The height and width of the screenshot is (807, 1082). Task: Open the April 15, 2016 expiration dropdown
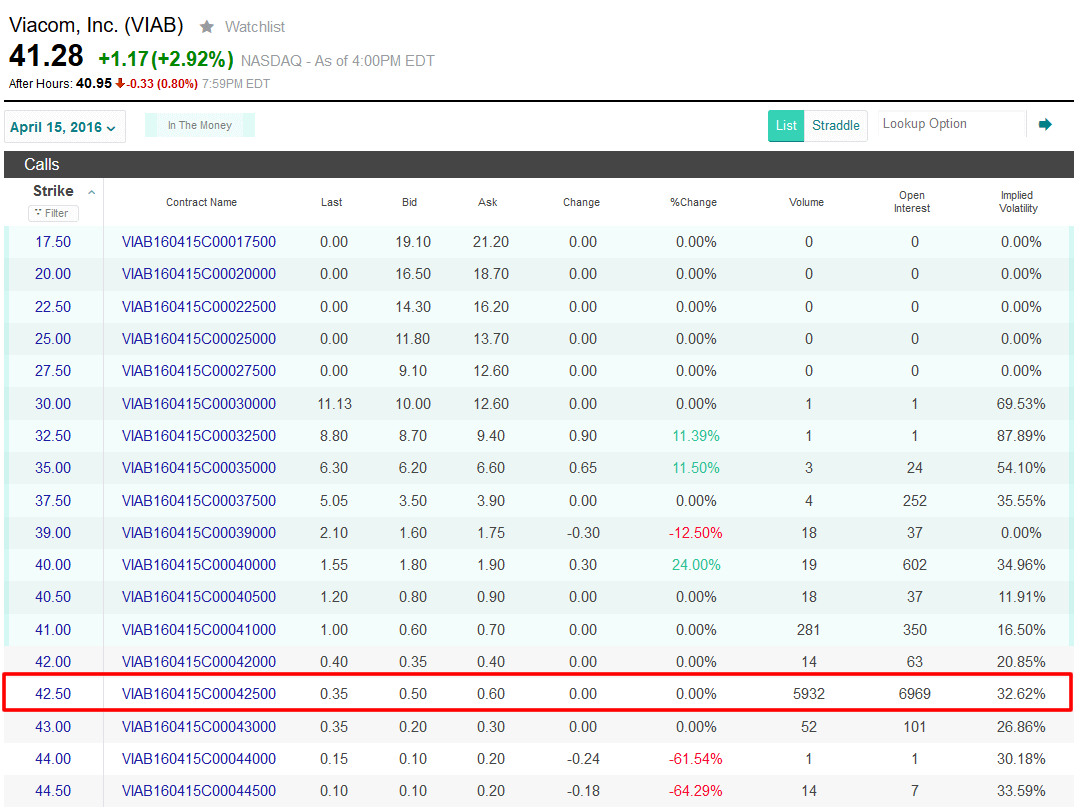tap(64, 127)
